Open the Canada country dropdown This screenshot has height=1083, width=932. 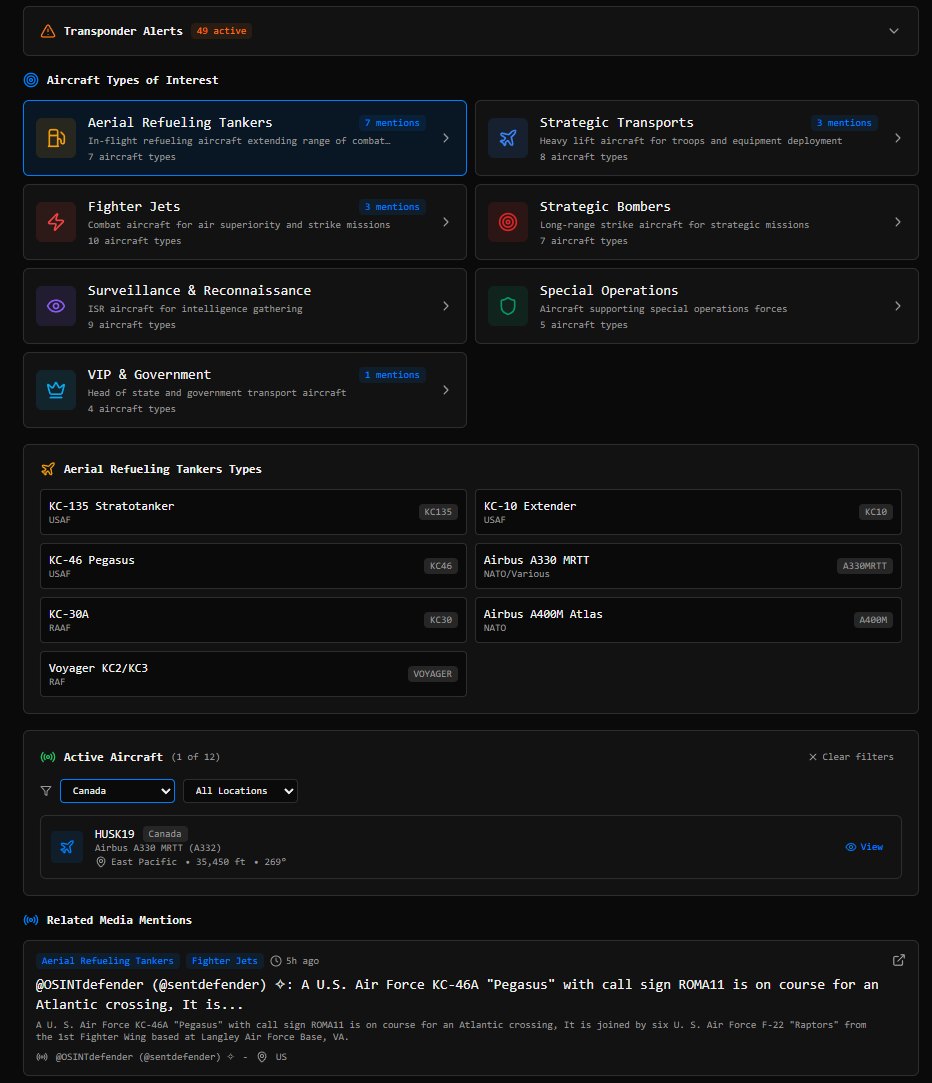pos(117,791)
